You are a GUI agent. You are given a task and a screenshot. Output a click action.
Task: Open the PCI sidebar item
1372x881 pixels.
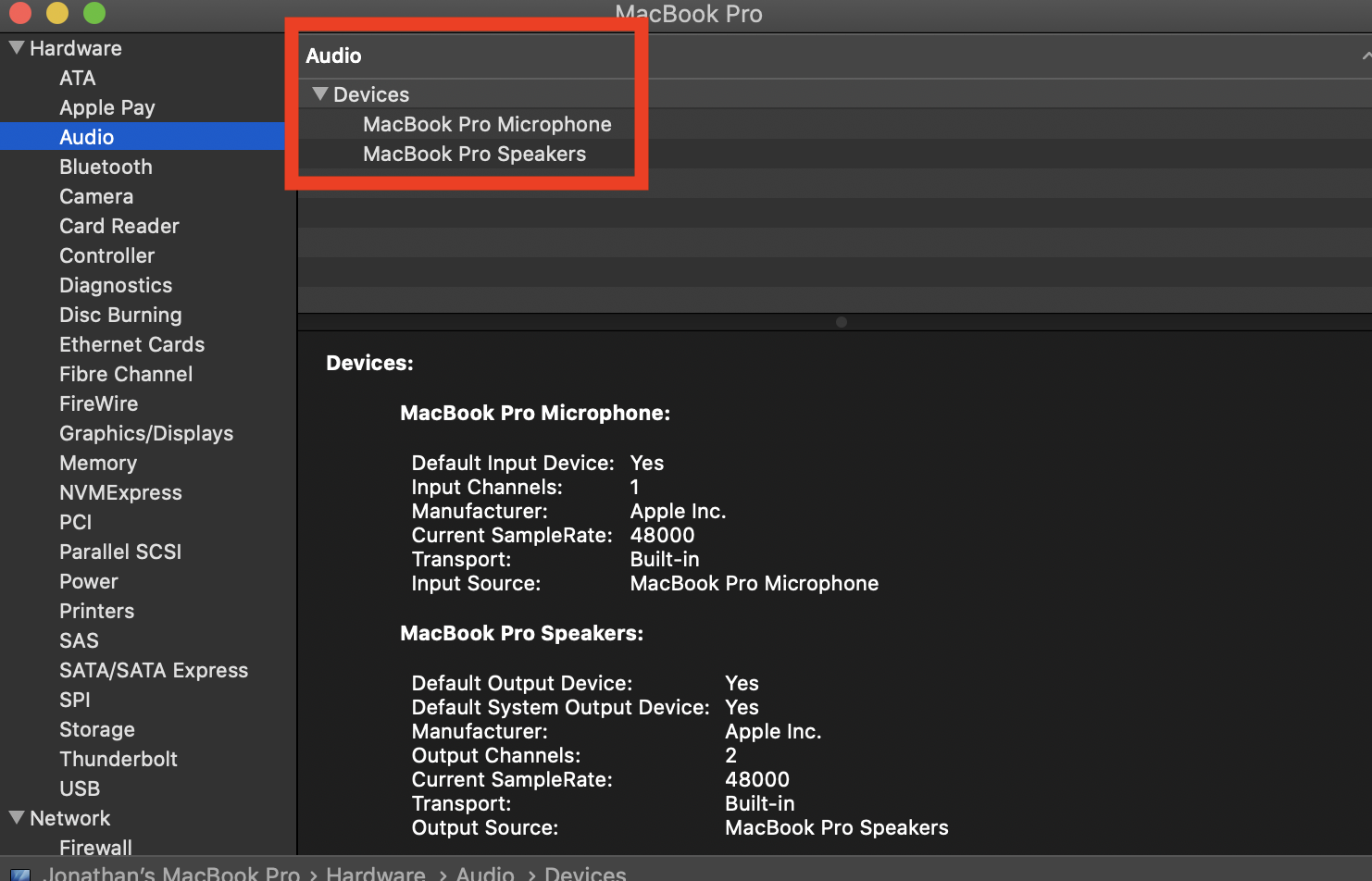point(76,522)
